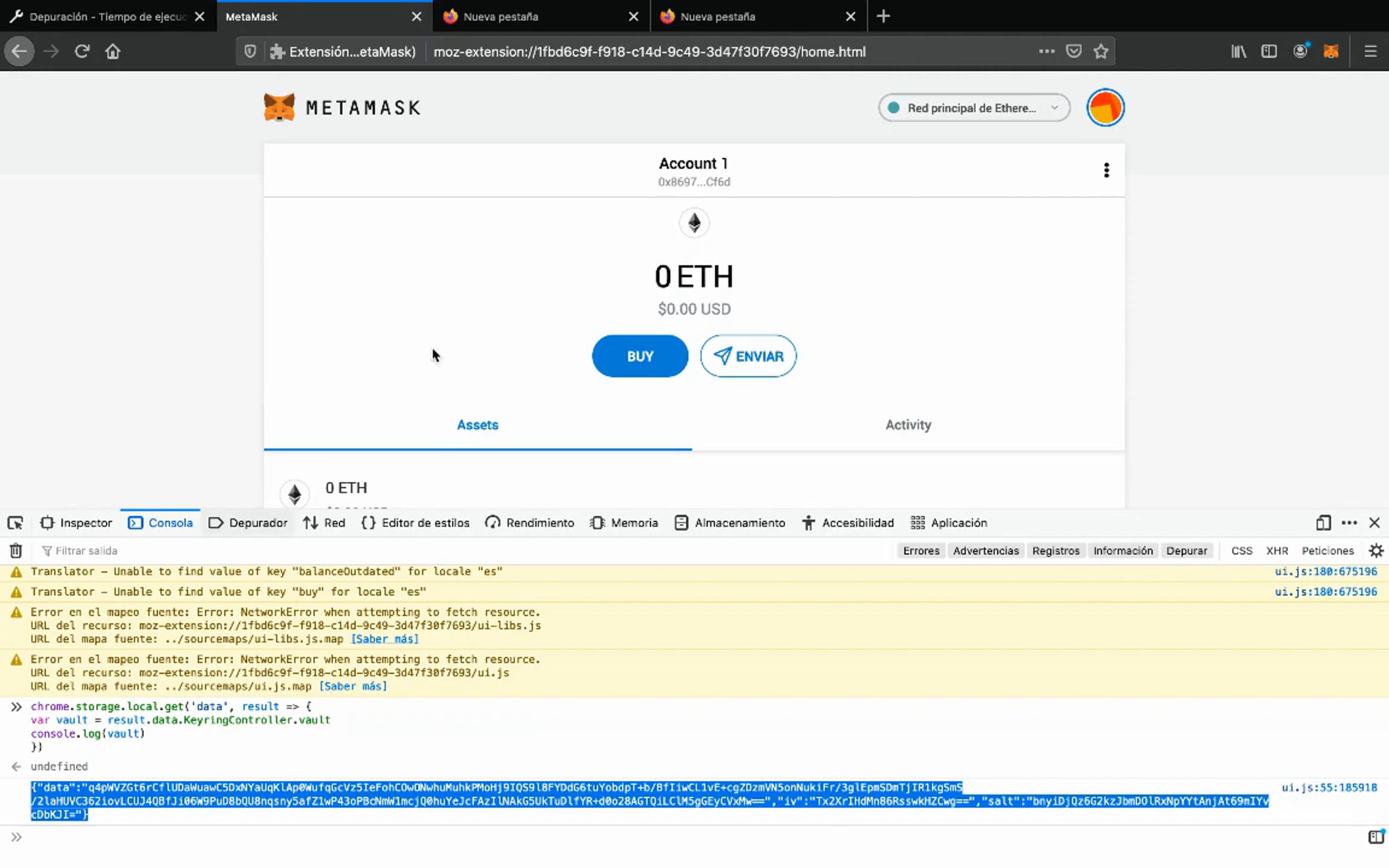The height and width of the screenshot is (868, 1389).
Task: Toggle XHR console filter
Action: click(x=1277, y=551)
